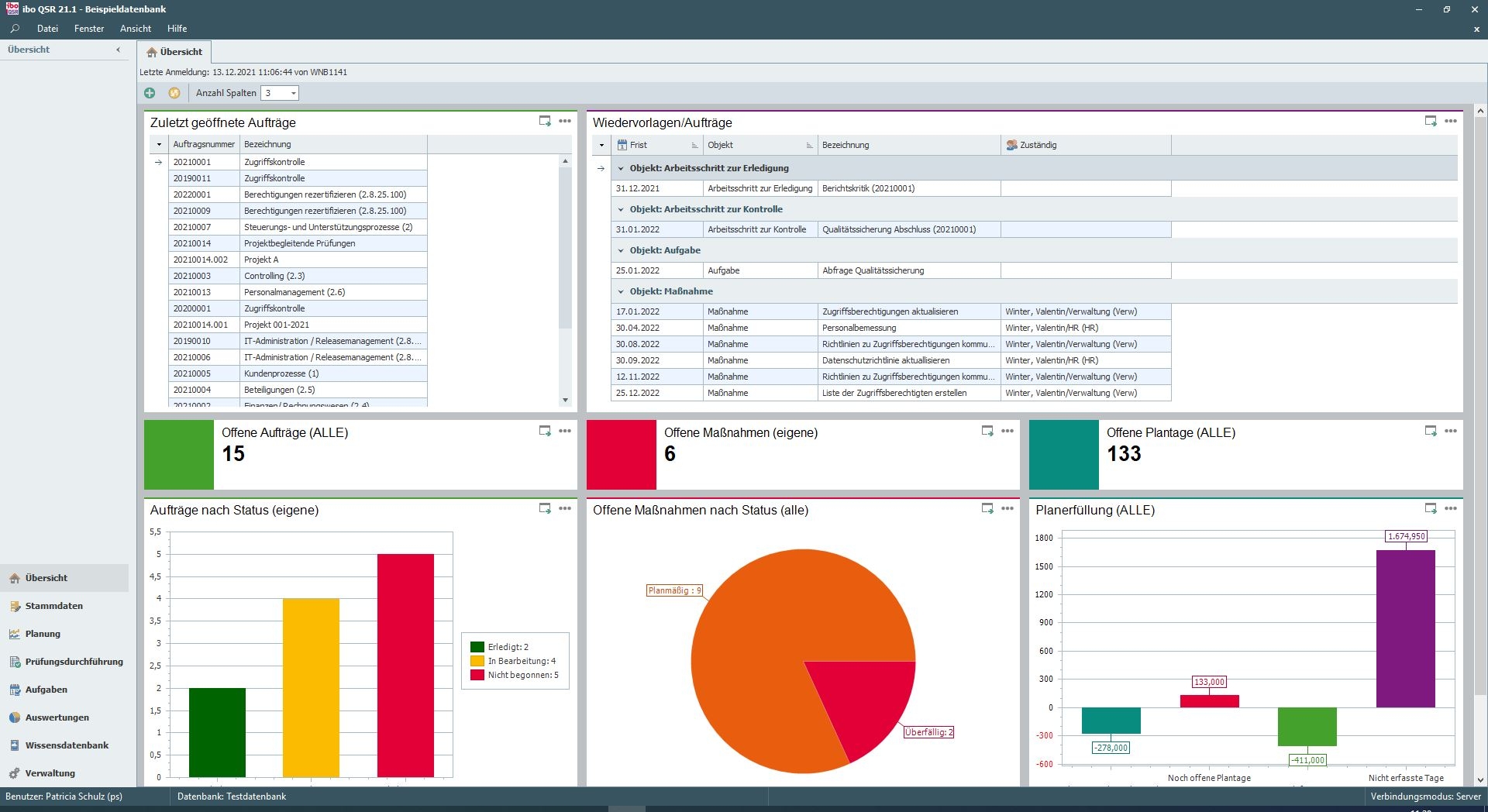Open the Prüfungsdurchführung navigation section

(74, 662)
